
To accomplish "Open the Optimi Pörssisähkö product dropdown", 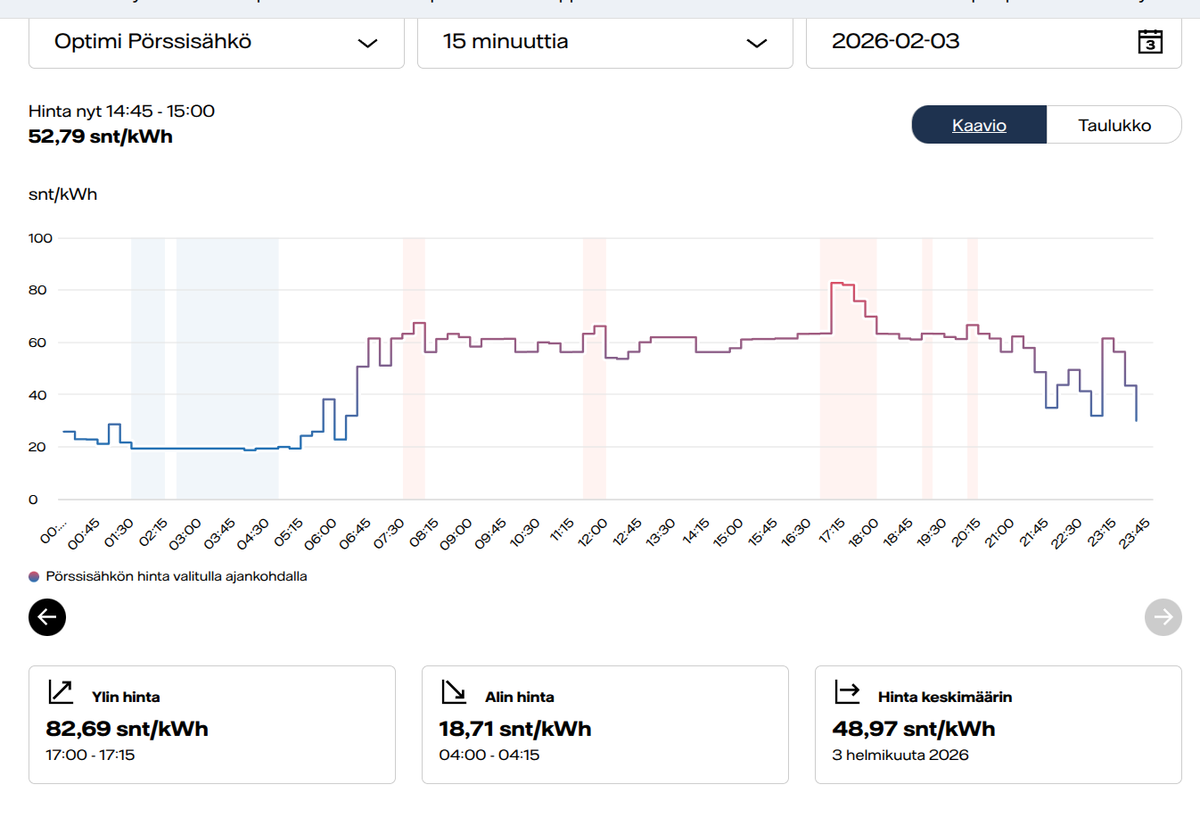I will 216,42.
